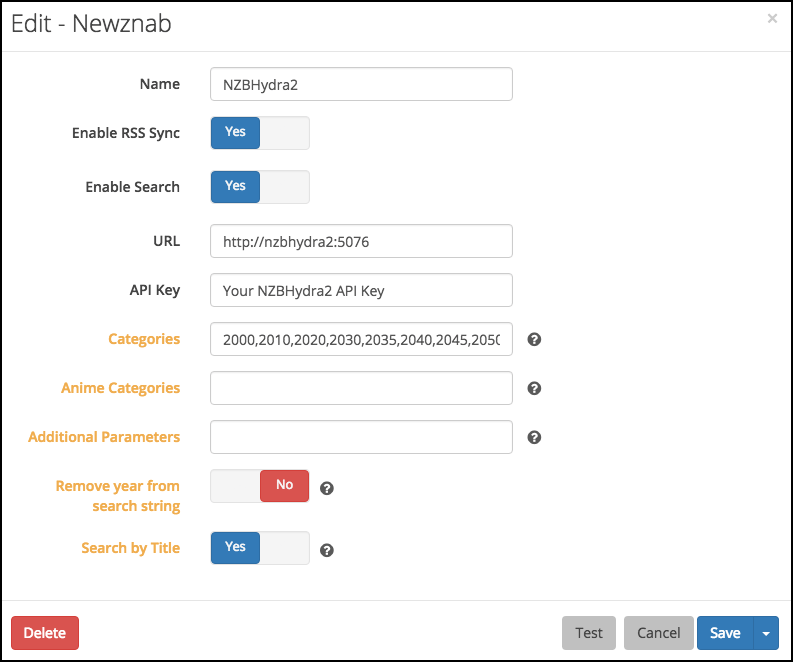The width and height of the screenshot is (793, 662).
Task: Open the Additional Parameters help tooltip icon
Action: point(534,437)
